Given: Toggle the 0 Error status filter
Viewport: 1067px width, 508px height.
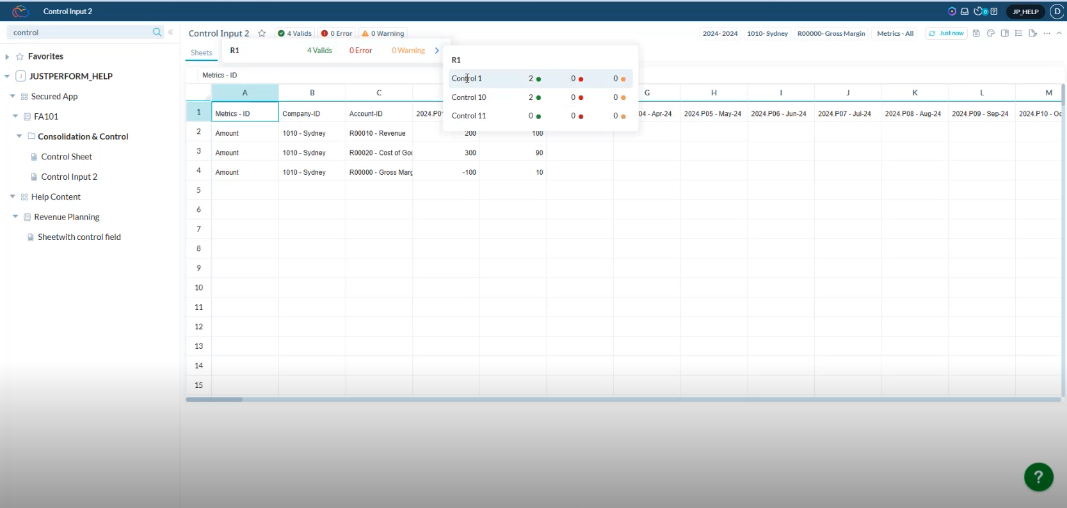Looking at the screenshot, I should pos(336,33).
